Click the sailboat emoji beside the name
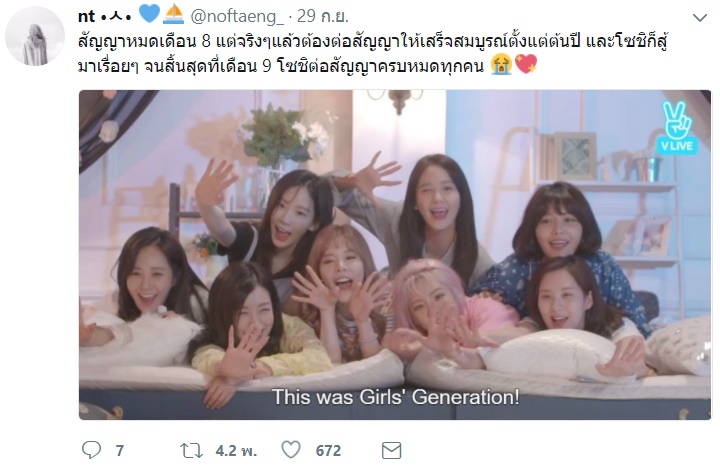 point(174,14)
